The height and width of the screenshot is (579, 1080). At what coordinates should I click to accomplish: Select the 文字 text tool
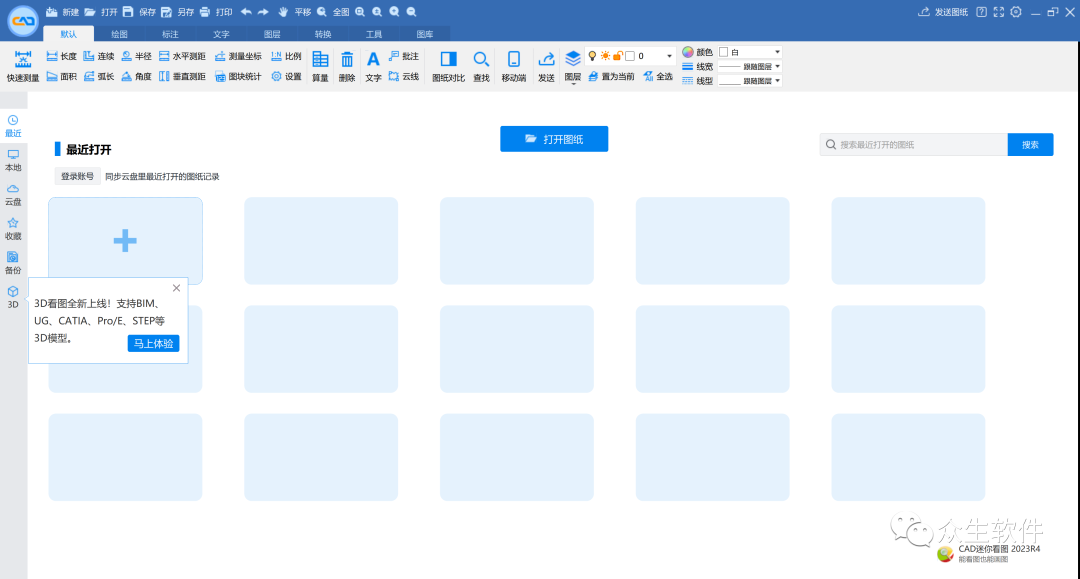point(373,66)
